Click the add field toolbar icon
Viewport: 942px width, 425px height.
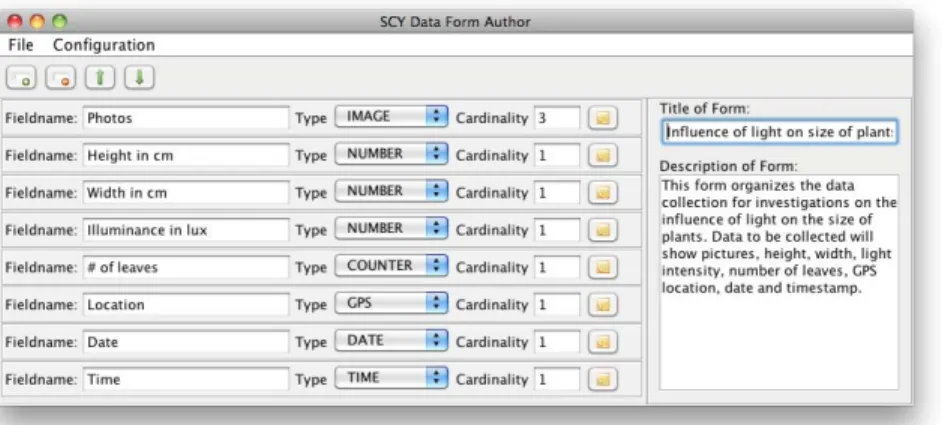point(22,78)
